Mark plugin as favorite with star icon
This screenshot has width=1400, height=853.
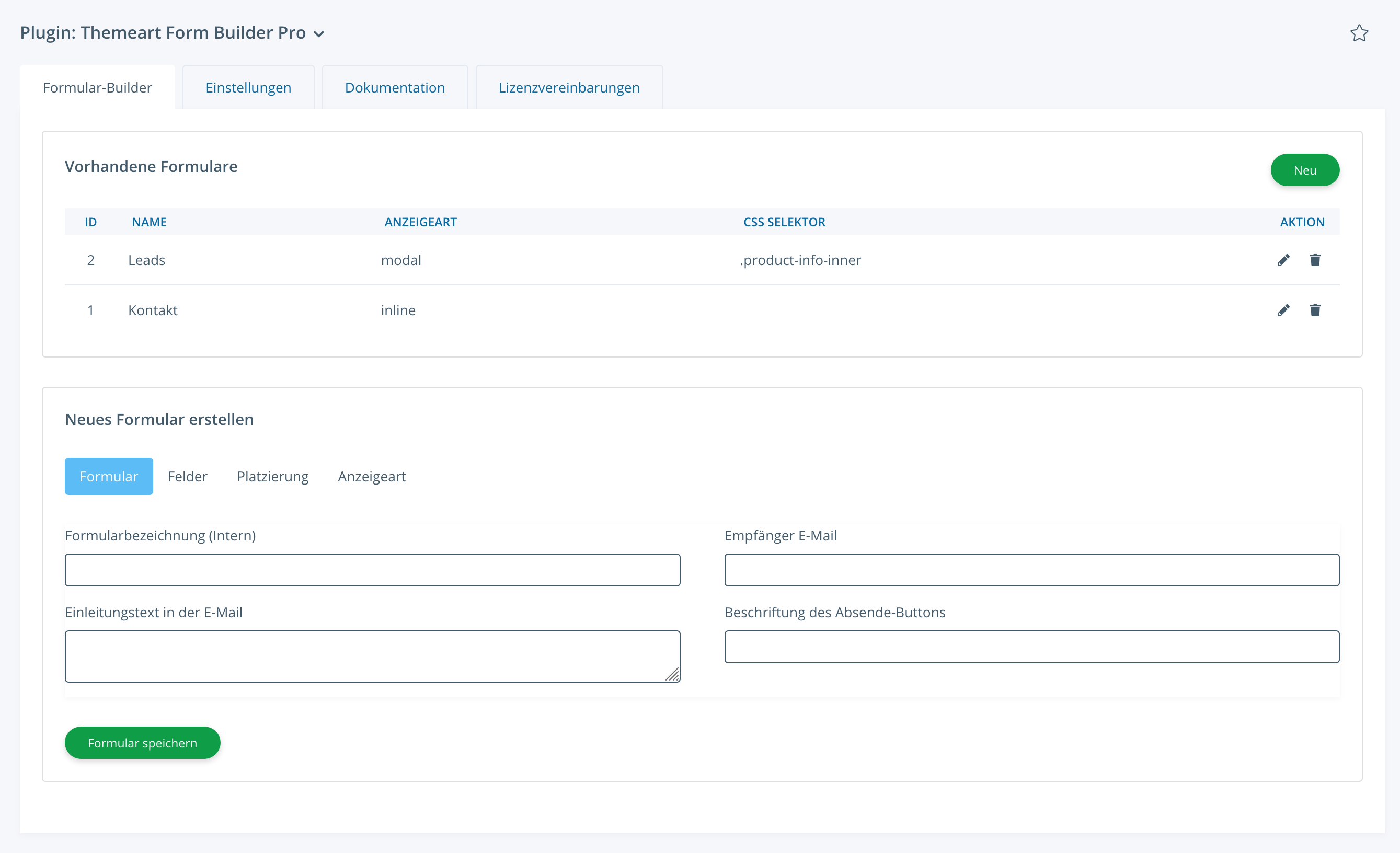click(1359, 33)
